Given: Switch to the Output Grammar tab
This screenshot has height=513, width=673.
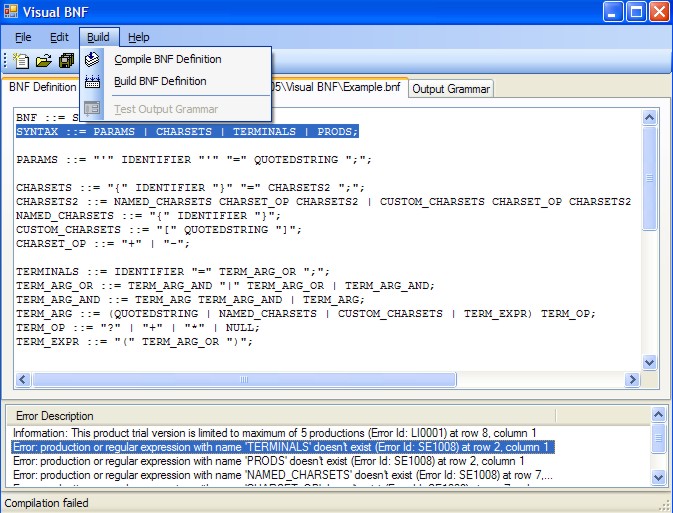Looking at the screenshot, I should point(451,89).
